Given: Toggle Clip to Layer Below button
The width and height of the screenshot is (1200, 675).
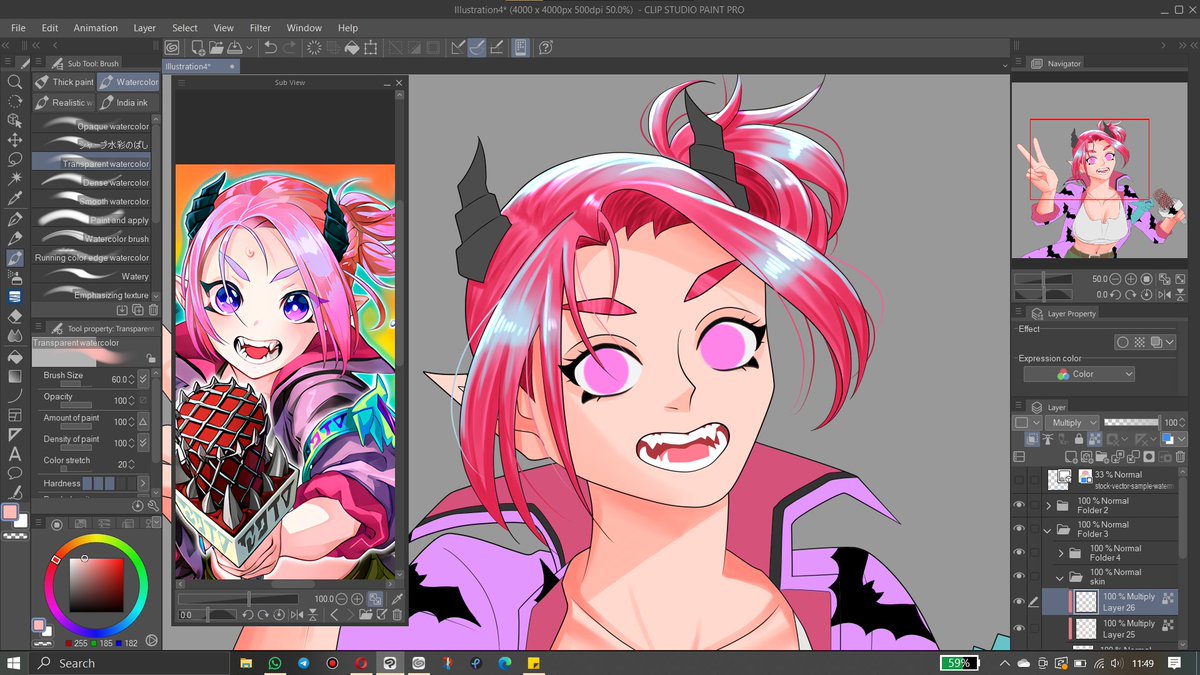Looking at the screenshot, I should pyautogui.click(x=1033, y=440).
